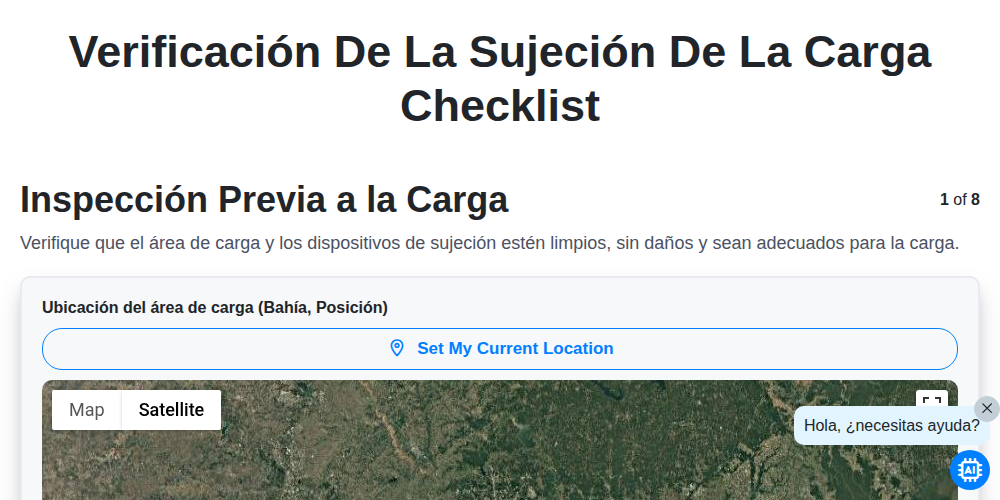Close the help chat bubble
The image size is (1000, 500).
[987, 408]
